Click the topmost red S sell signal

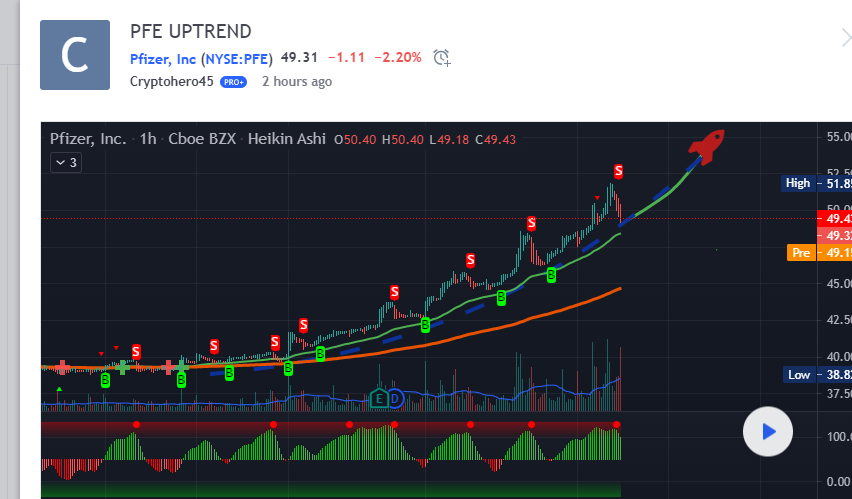[619, 171]
